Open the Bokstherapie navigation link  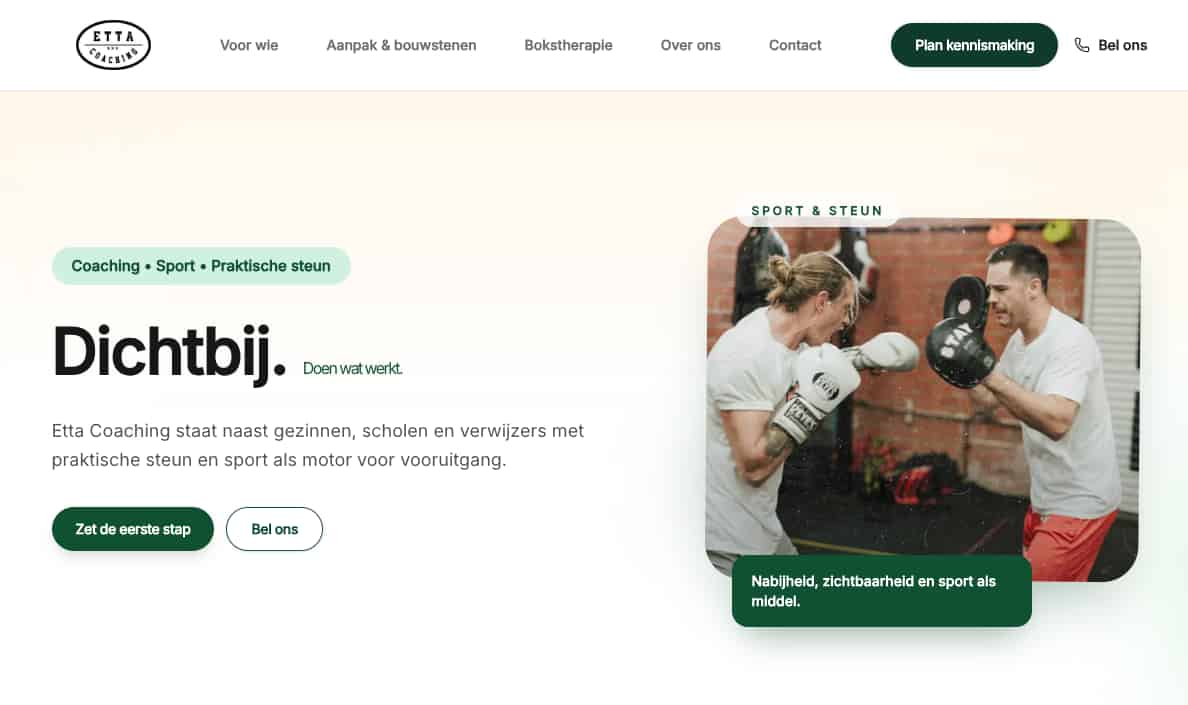(x=568, y=45)
